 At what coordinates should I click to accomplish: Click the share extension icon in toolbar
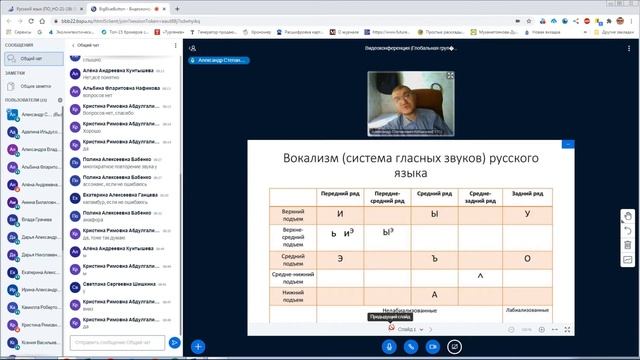tap(576, 21)
